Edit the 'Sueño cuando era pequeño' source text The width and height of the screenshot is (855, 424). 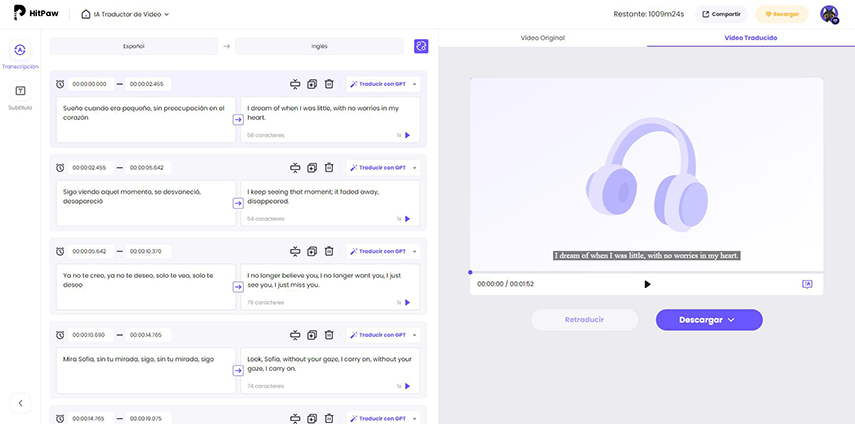click(146, 120)
